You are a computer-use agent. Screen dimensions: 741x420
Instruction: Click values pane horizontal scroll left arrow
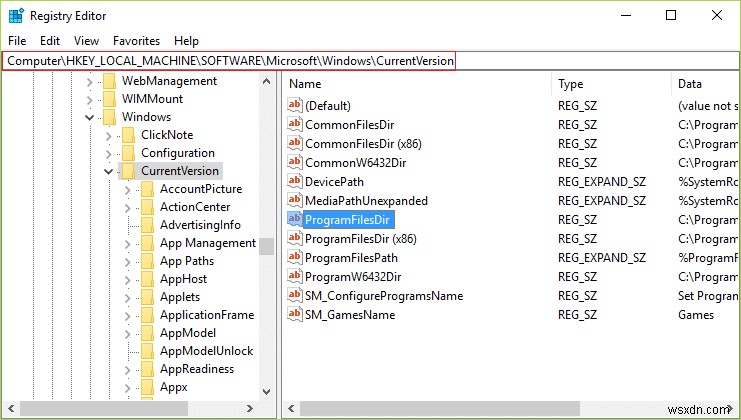tap(291, 409)
